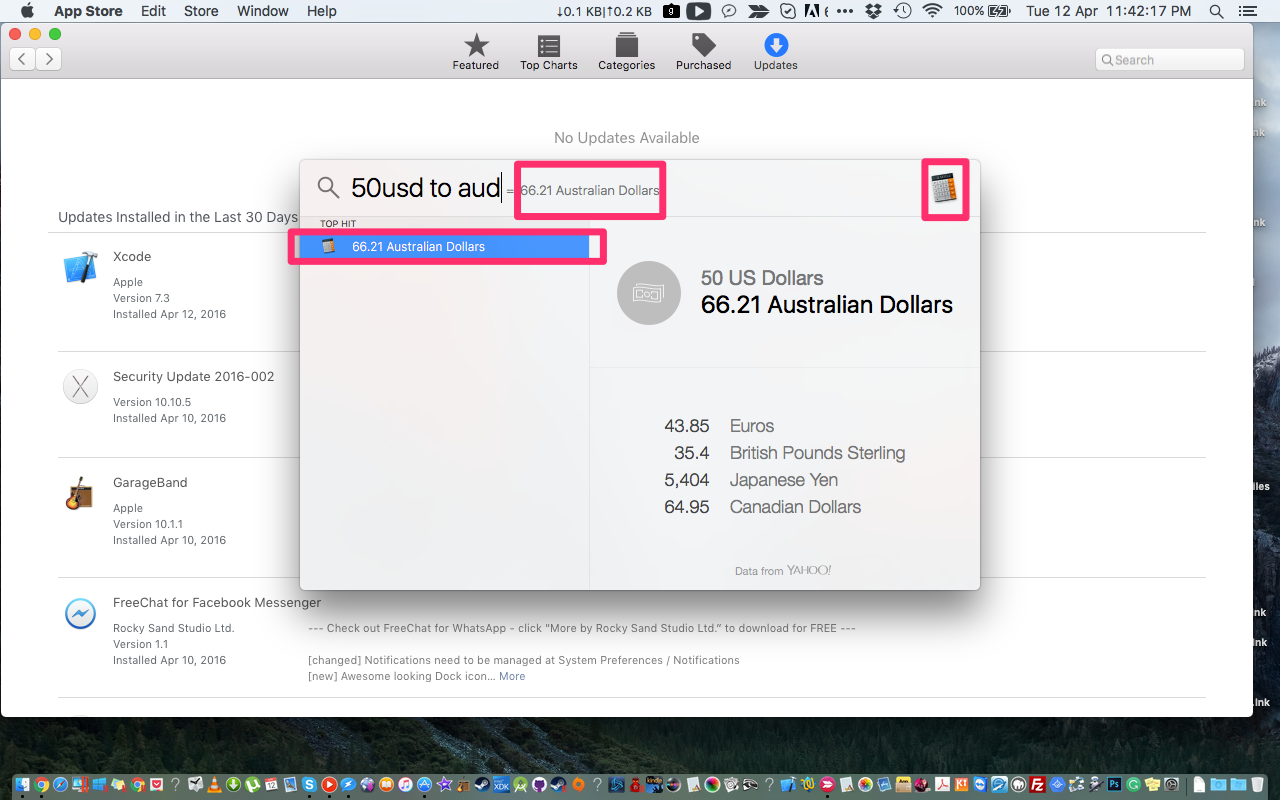Open Categories in App Store toolbar

627,52
